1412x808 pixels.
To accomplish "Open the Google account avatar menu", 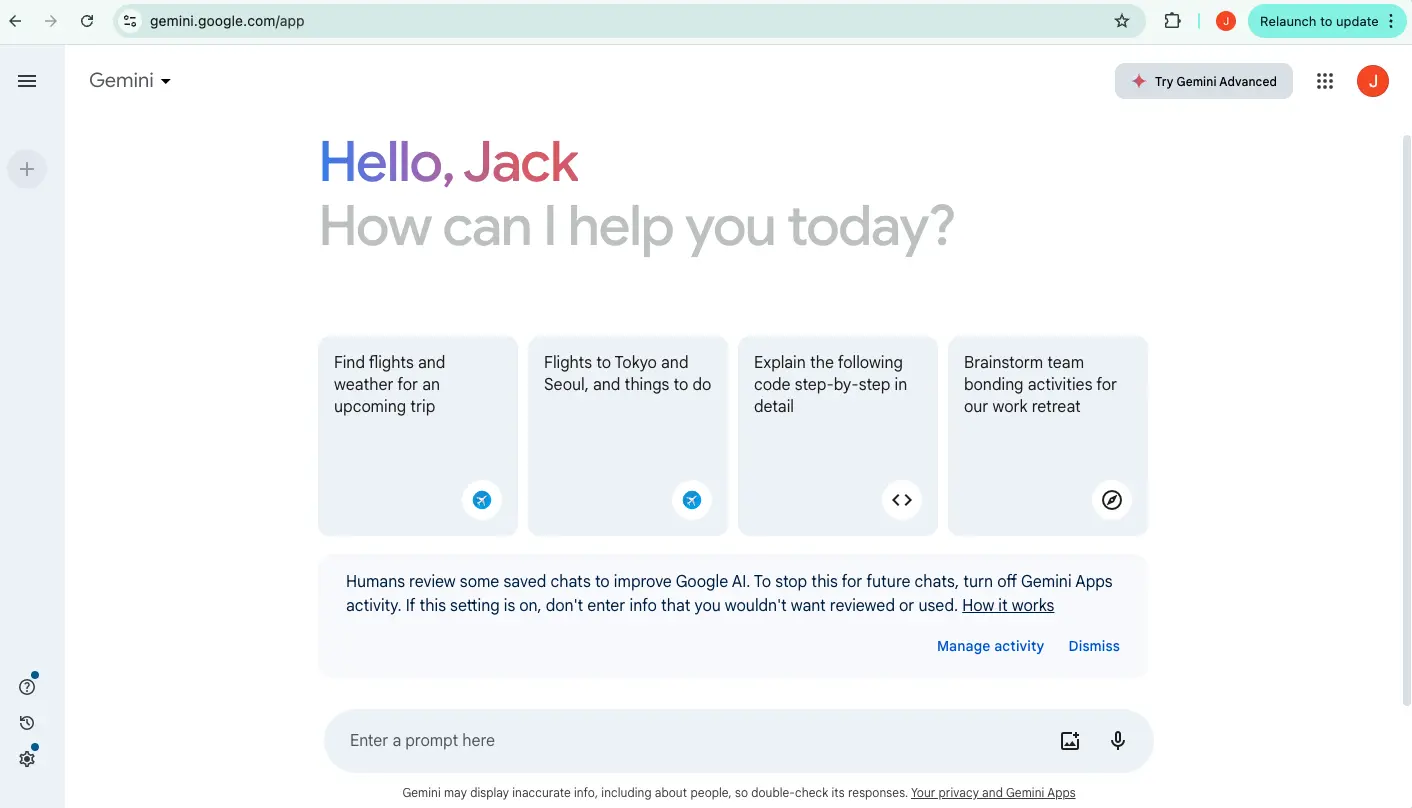I will (1373, 82).
